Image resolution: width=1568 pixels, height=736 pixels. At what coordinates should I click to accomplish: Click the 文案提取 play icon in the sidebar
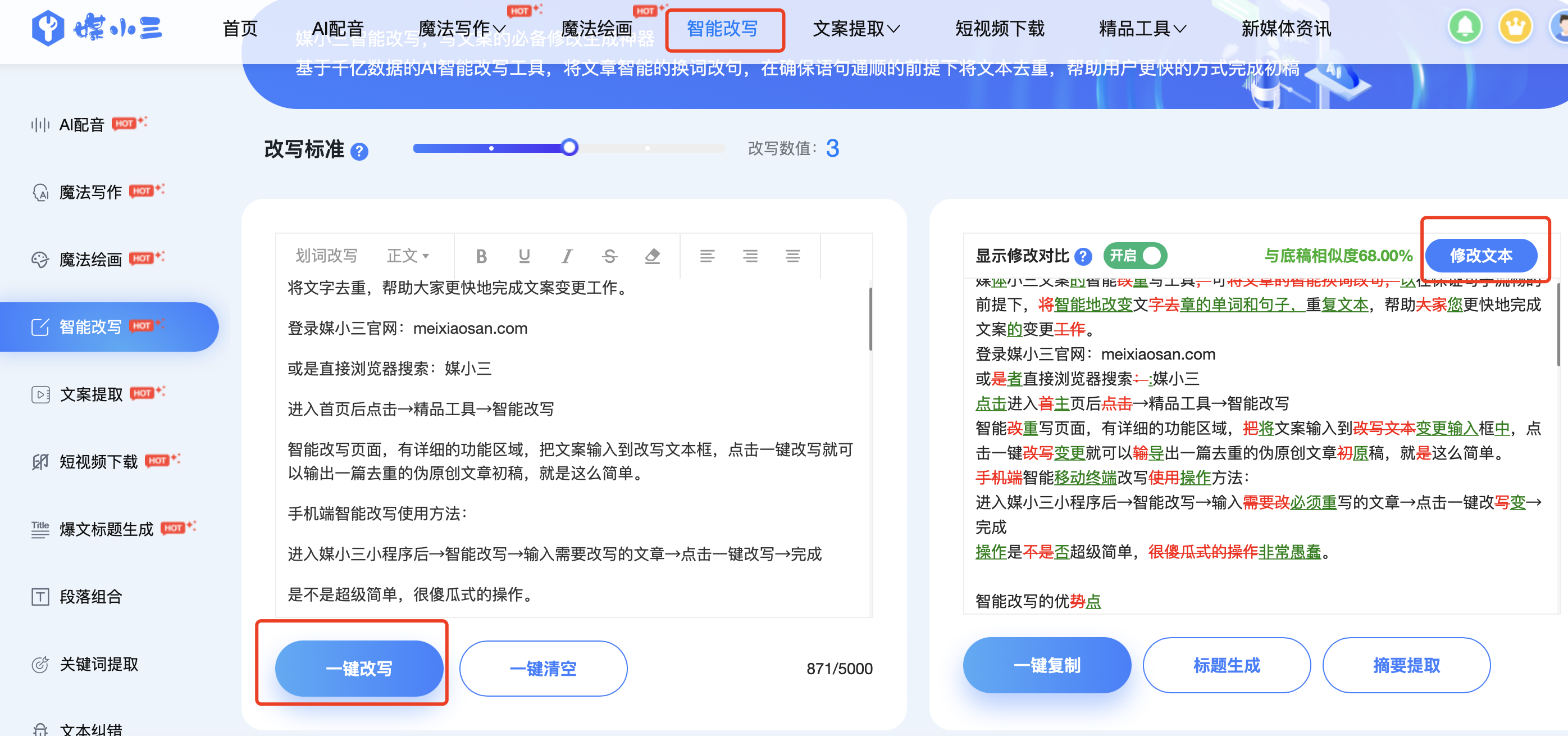(40, 394)
